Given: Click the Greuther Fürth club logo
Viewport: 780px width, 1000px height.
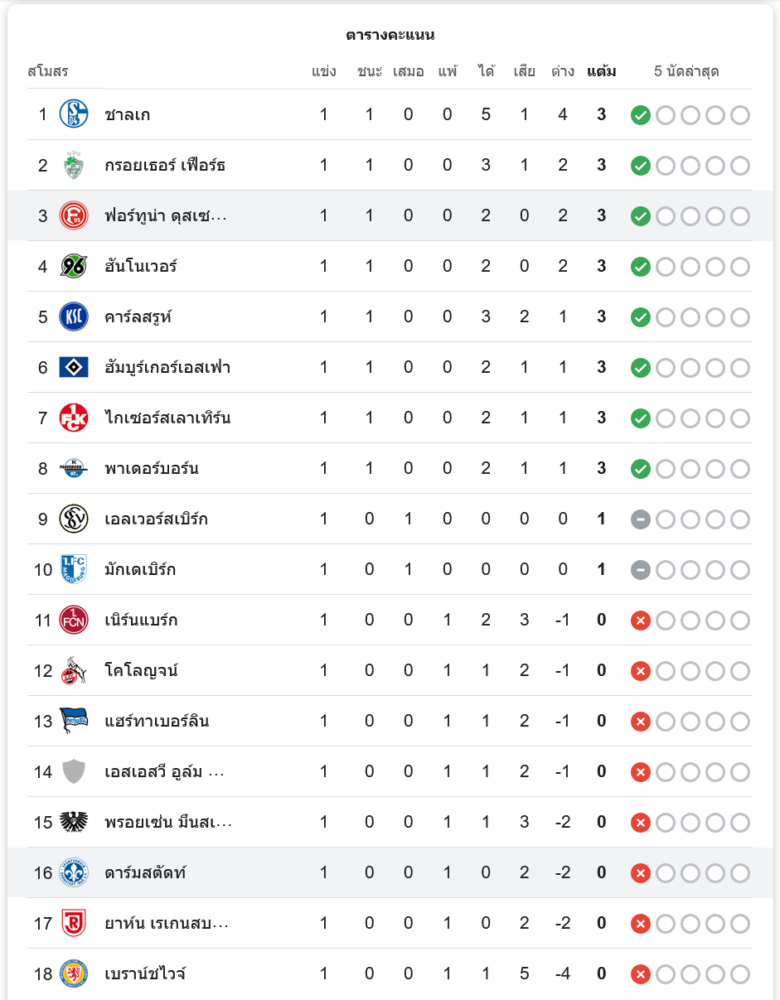Looking at the screenshot, I should pyautogui.click(x=74, y=165).
